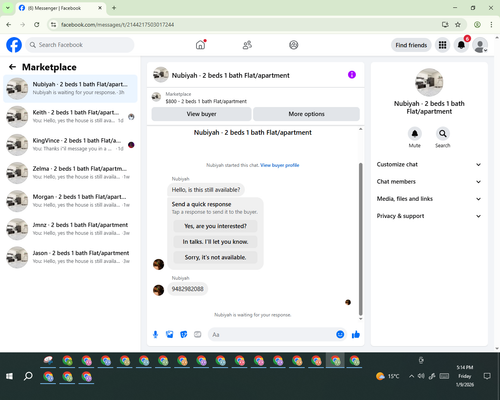Open the Home feed icon

200,45
